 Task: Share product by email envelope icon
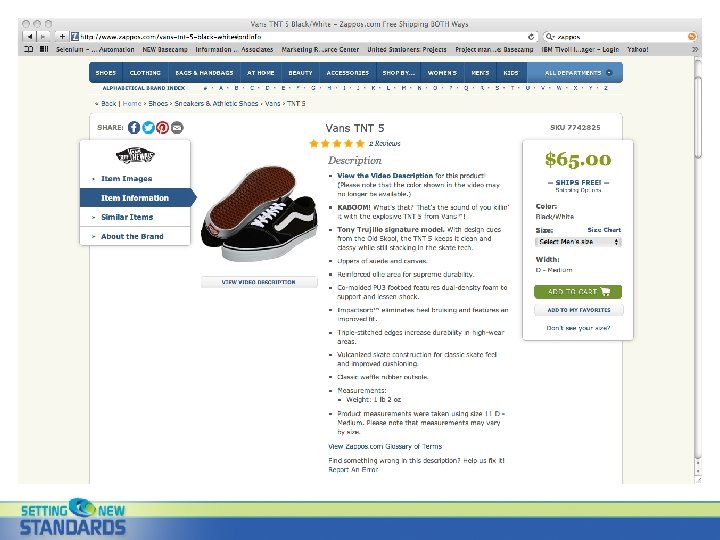point(177,127)
